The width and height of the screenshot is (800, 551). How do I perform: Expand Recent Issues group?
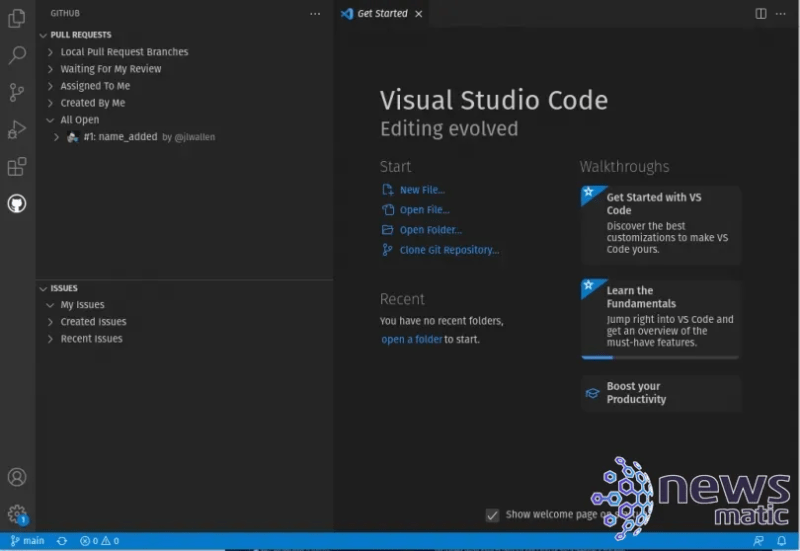(x=50, y=339)
